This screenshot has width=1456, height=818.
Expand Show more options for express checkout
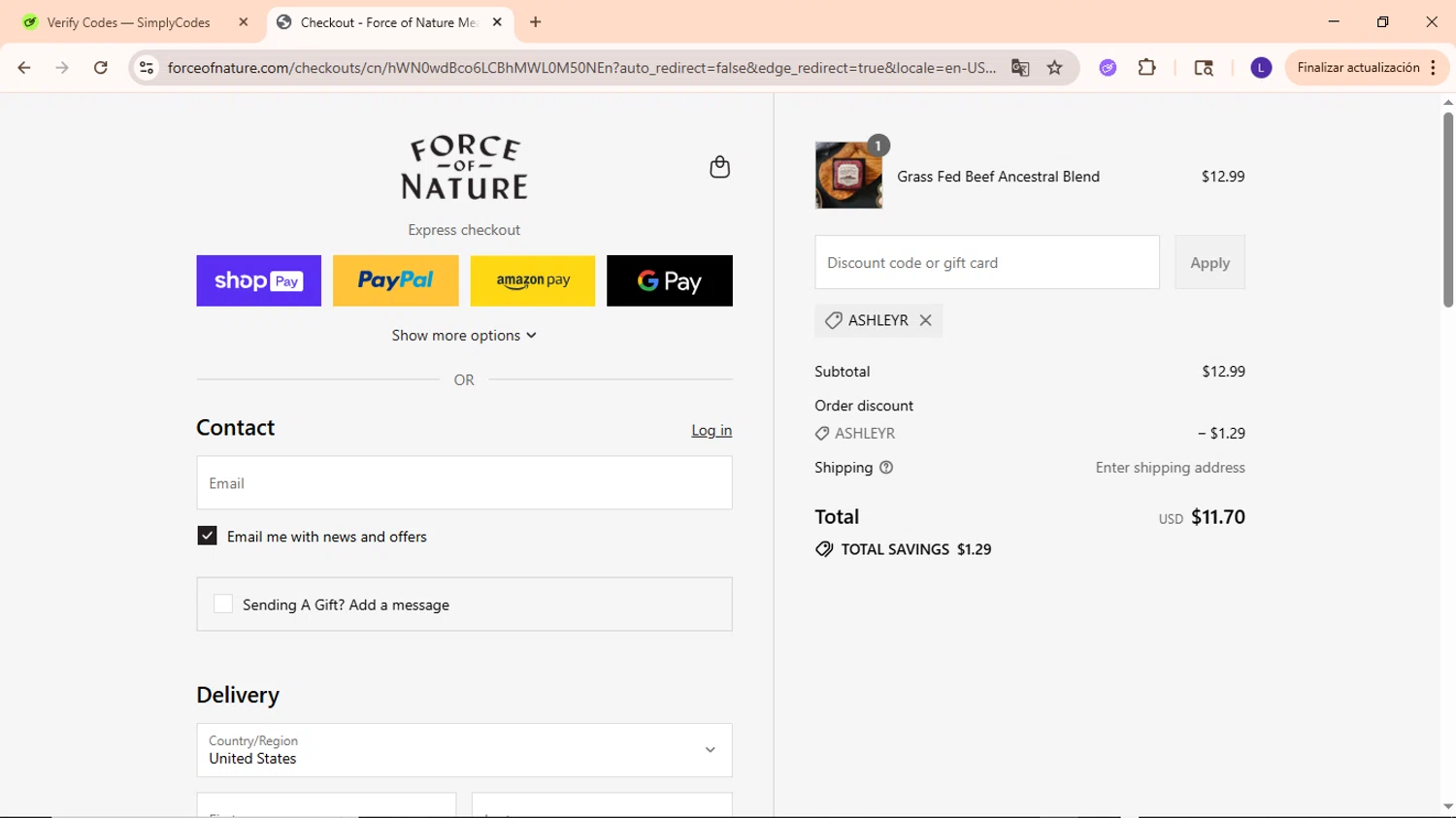(x=464, y=336)
